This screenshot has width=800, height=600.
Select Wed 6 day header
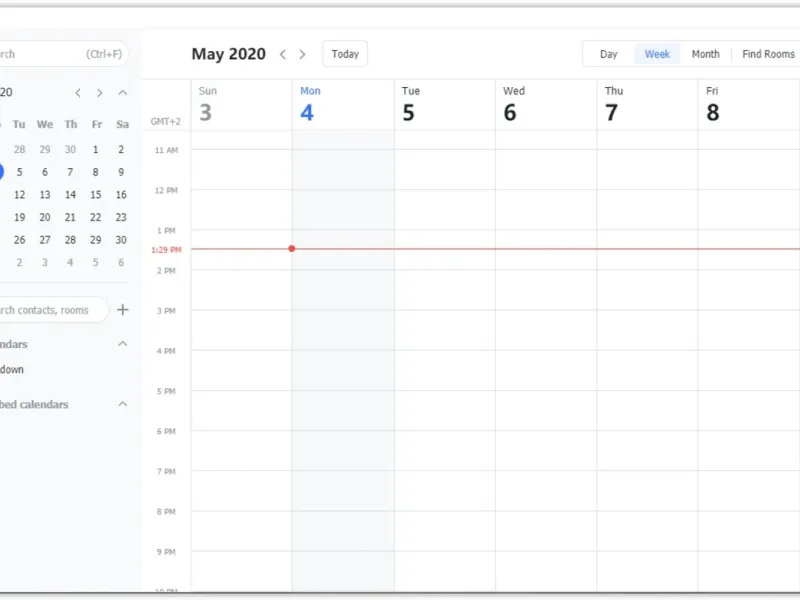(546, 105)
